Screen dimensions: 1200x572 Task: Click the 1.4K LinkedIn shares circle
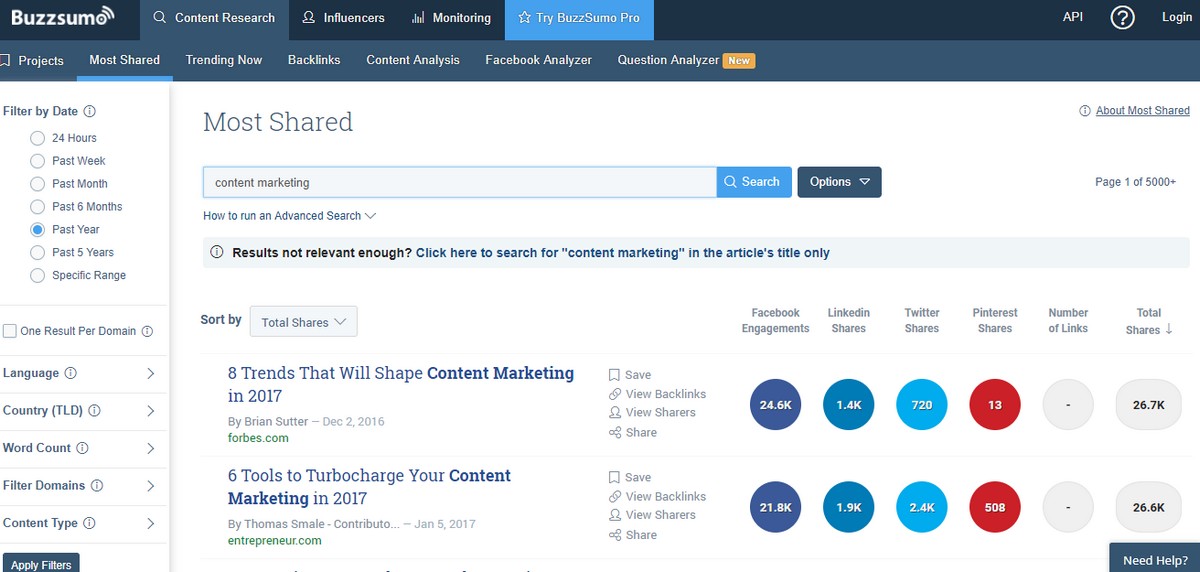849,405
